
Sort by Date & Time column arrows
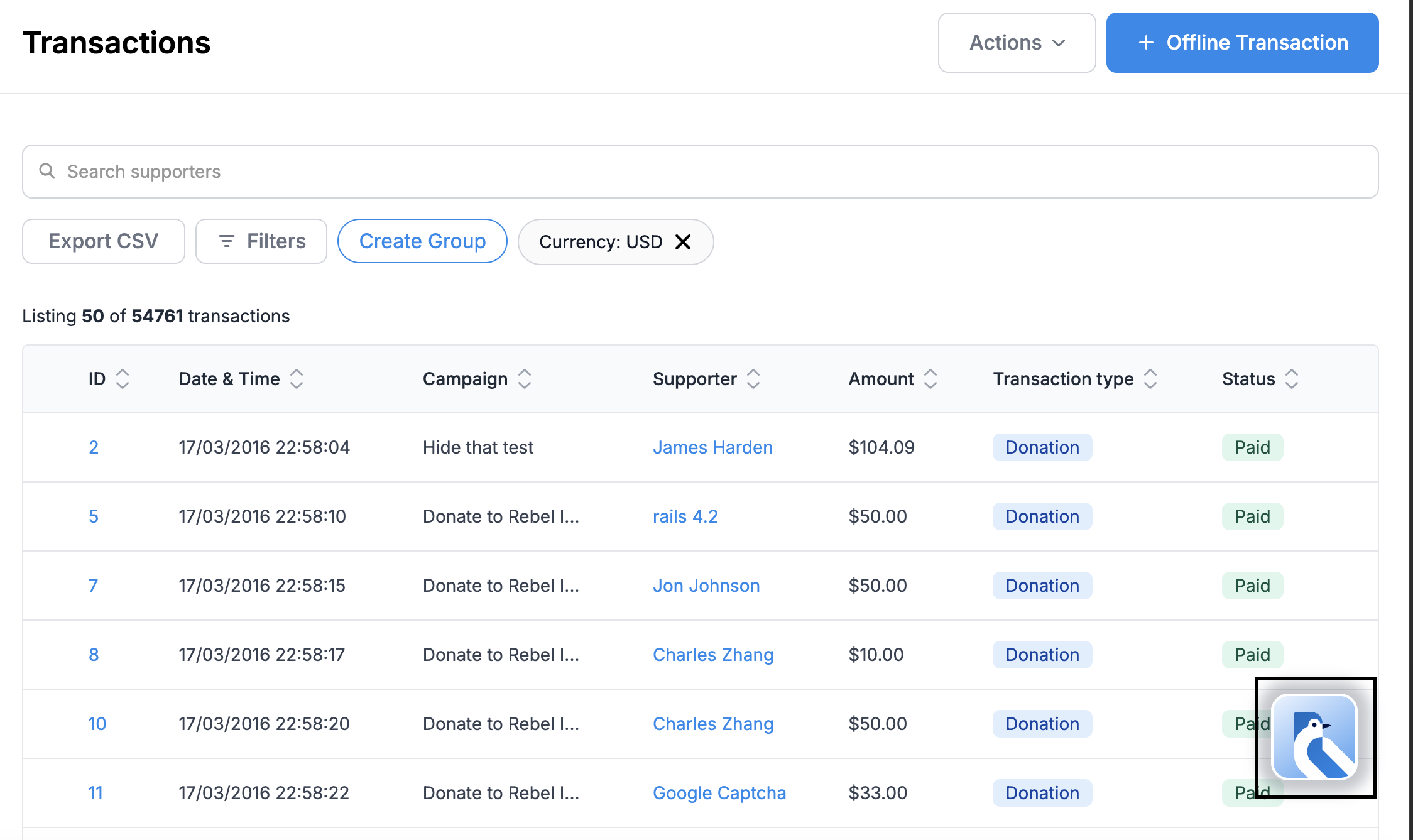coord(297,379)
